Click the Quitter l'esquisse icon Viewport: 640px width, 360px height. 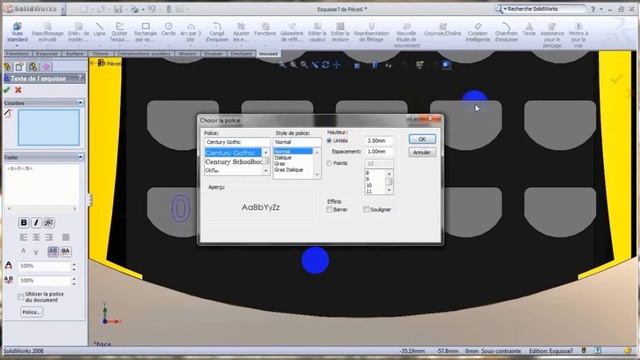119,32
